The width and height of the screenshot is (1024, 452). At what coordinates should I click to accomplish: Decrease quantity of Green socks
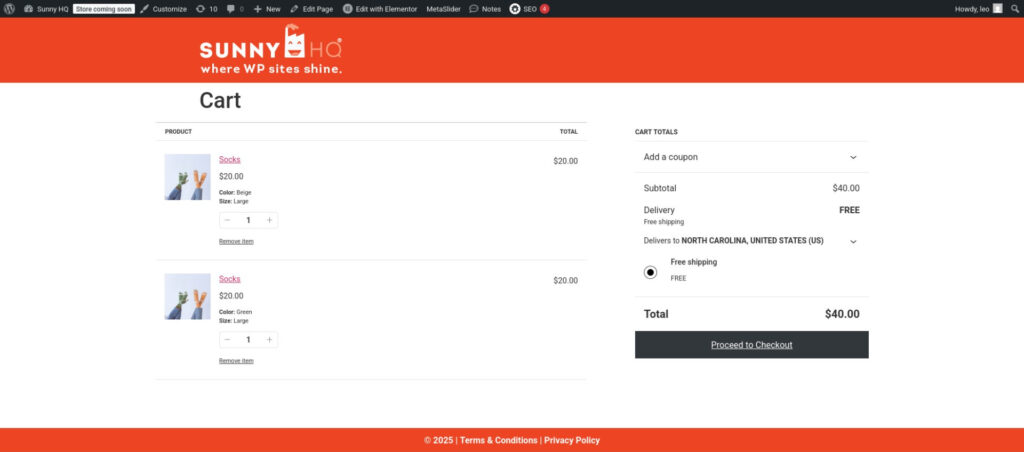(x=227, y=340)
